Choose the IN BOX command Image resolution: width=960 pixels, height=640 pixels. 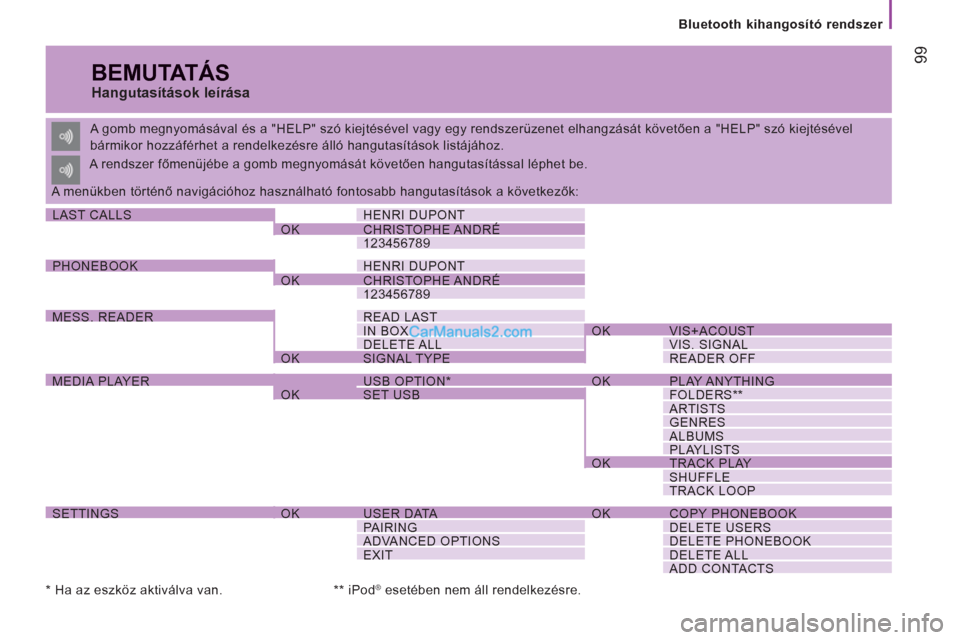click(470, 331)
